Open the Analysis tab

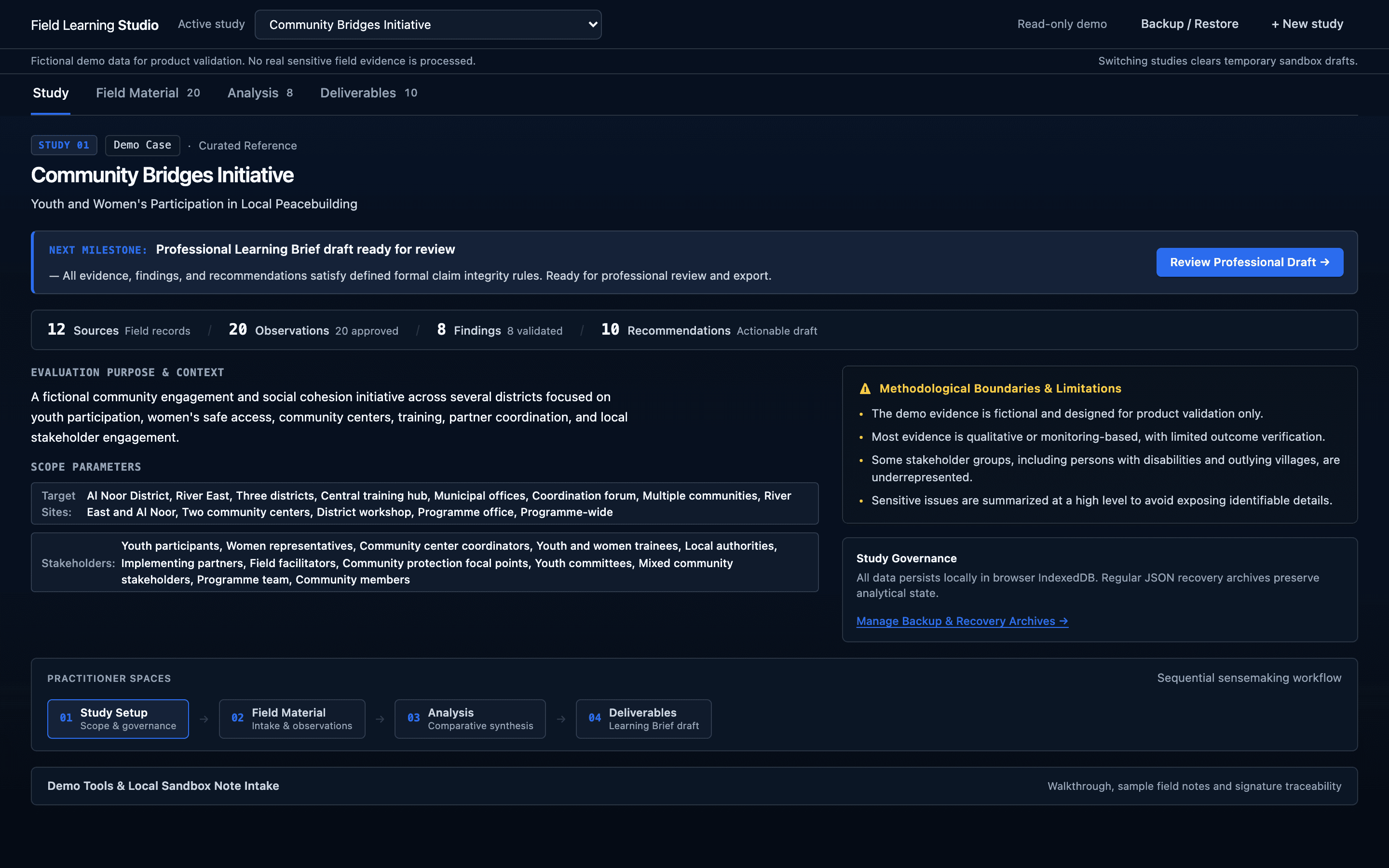point(260,93)
